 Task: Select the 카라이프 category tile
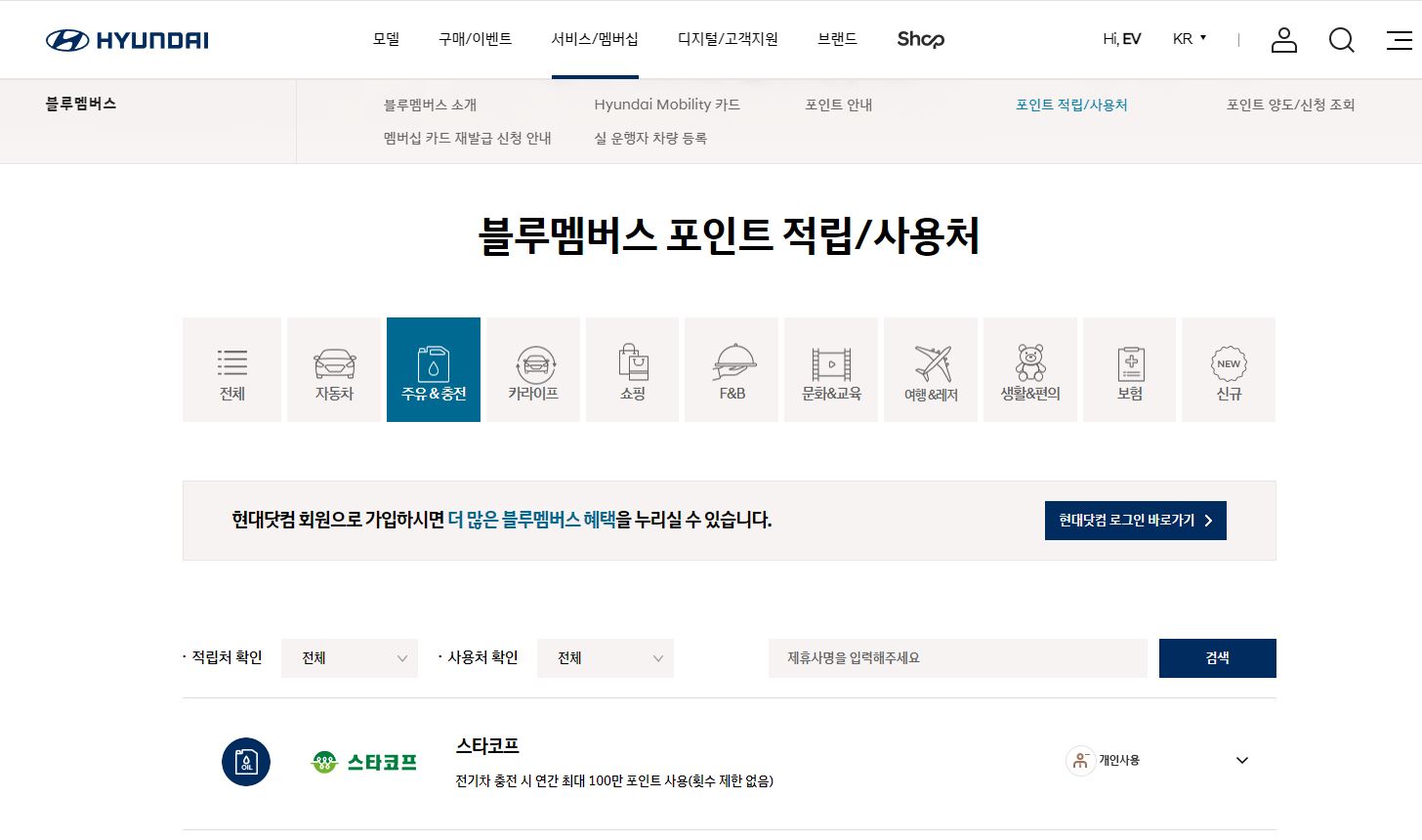point(533,369)
